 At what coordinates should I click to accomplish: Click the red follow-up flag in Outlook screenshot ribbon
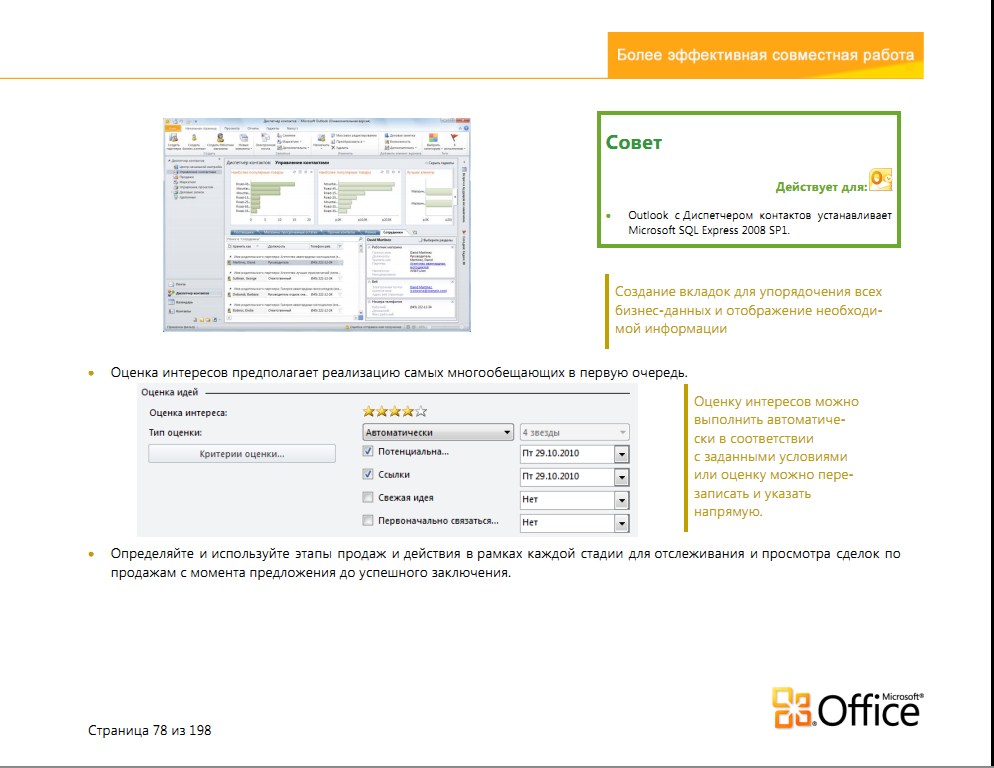click(454, 138)
